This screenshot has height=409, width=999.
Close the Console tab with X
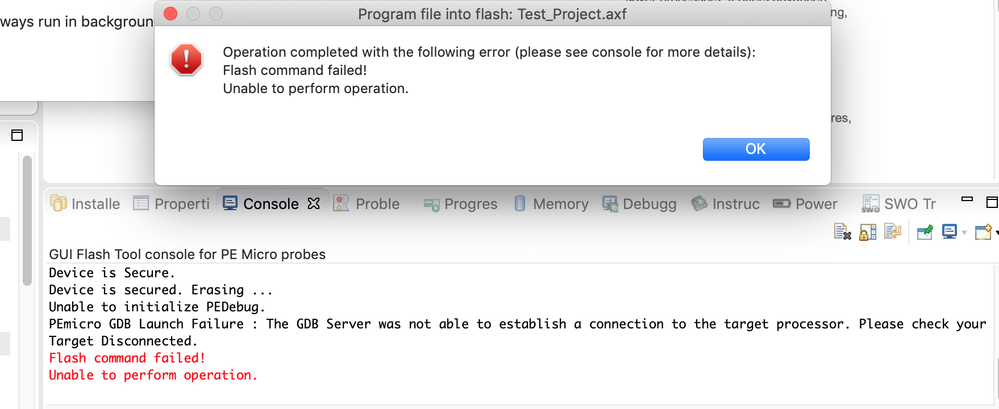312,203
